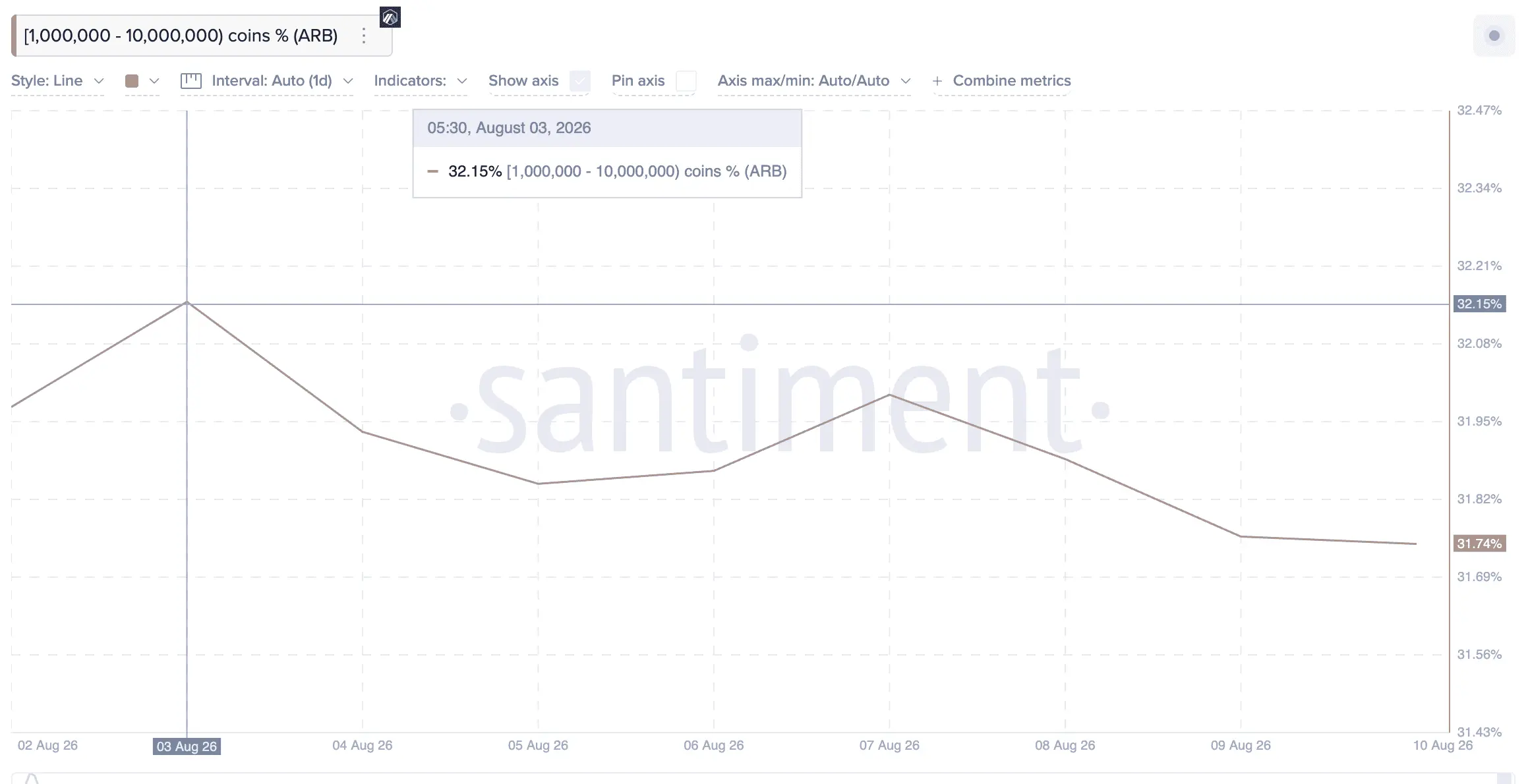Click the 31.69% axis value
1528x784 pixels.
tap(1479, 576)
